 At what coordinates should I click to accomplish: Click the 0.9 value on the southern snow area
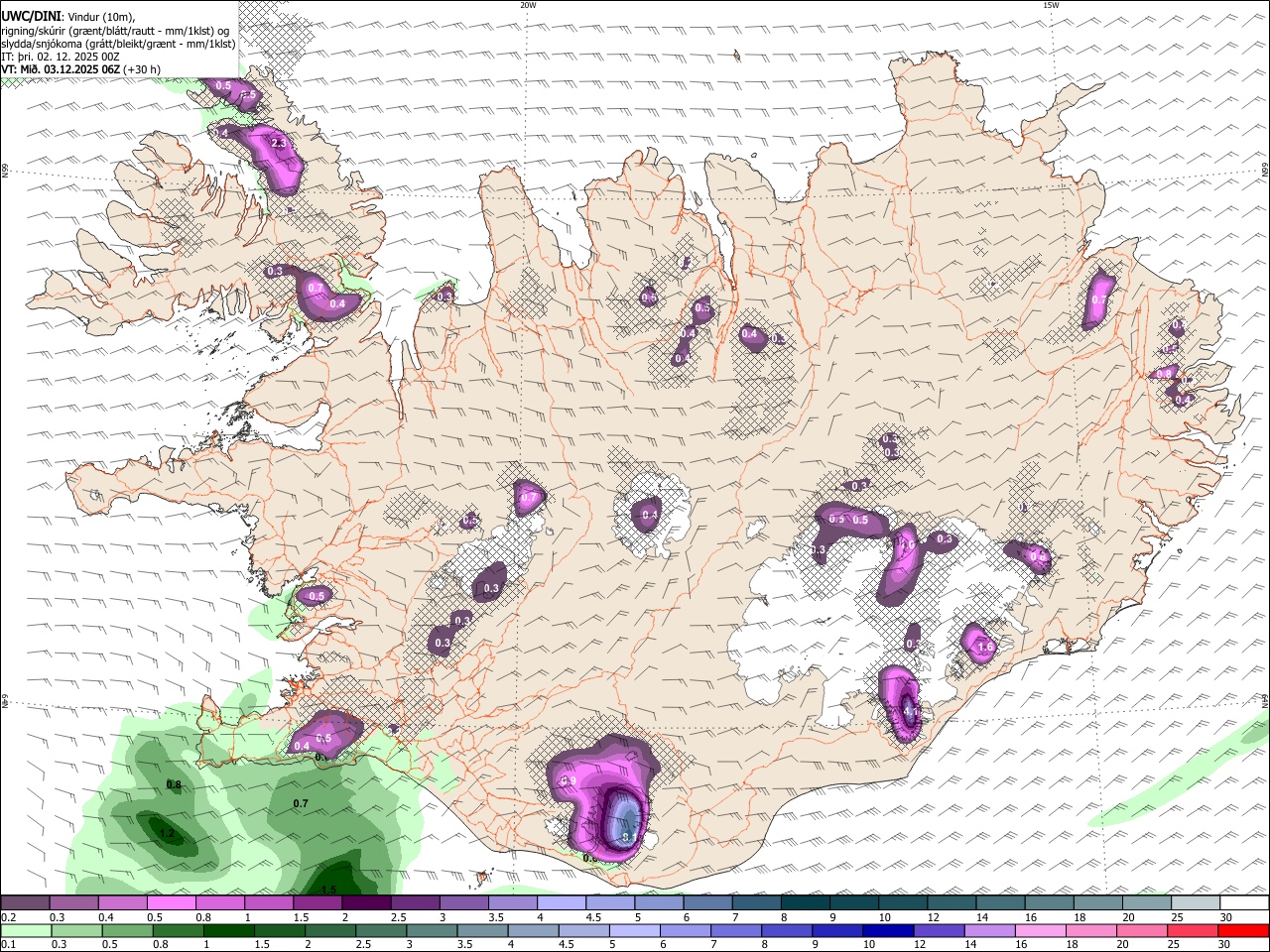click(569, 781)
